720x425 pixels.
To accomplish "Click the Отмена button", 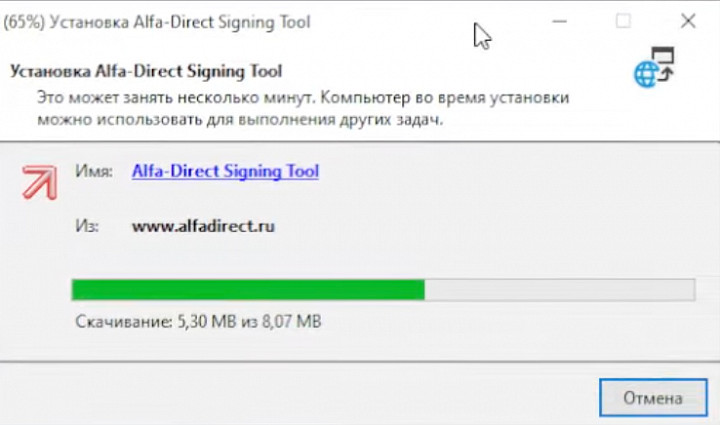I will tap(653, 397).
